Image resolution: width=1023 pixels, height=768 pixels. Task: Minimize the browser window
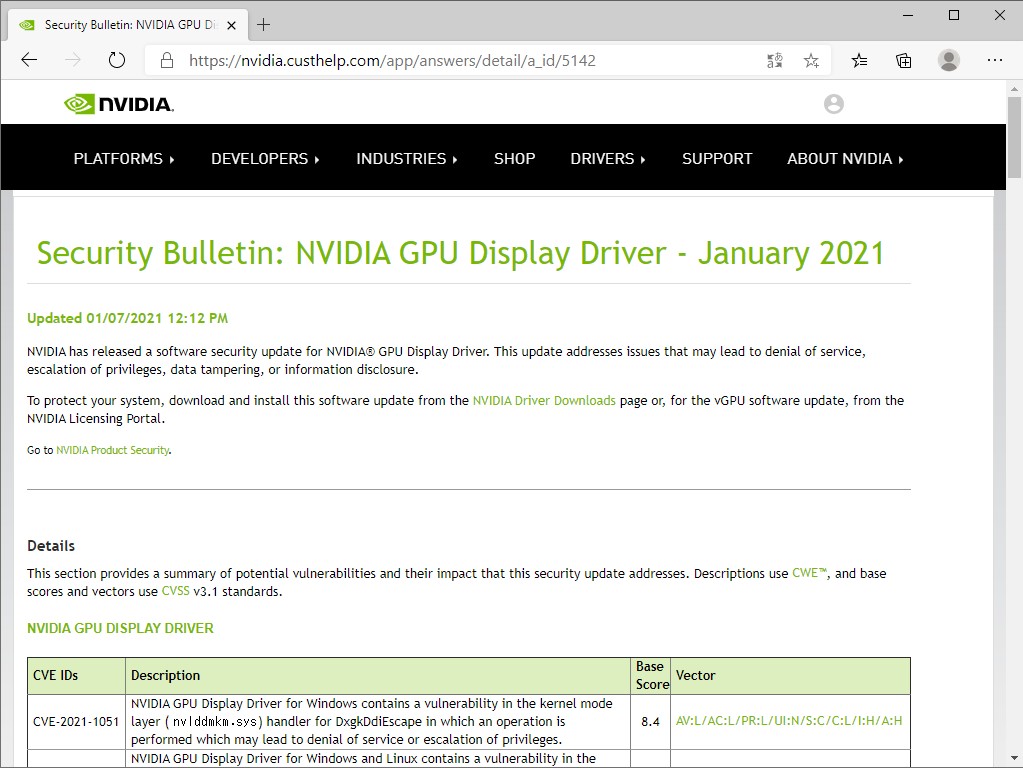click(908, 15)
